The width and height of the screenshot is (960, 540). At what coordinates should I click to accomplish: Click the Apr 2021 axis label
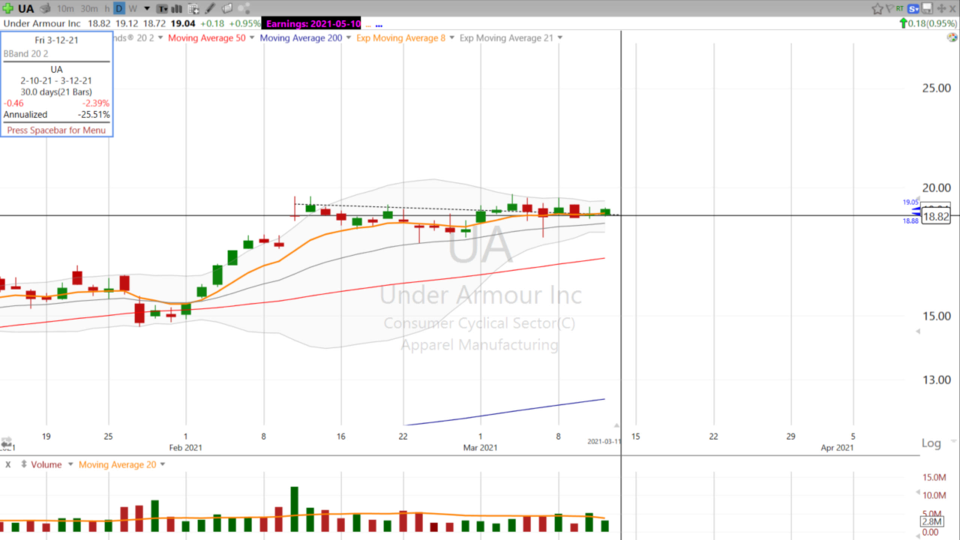pyautogui.click(x=837, y=448)
